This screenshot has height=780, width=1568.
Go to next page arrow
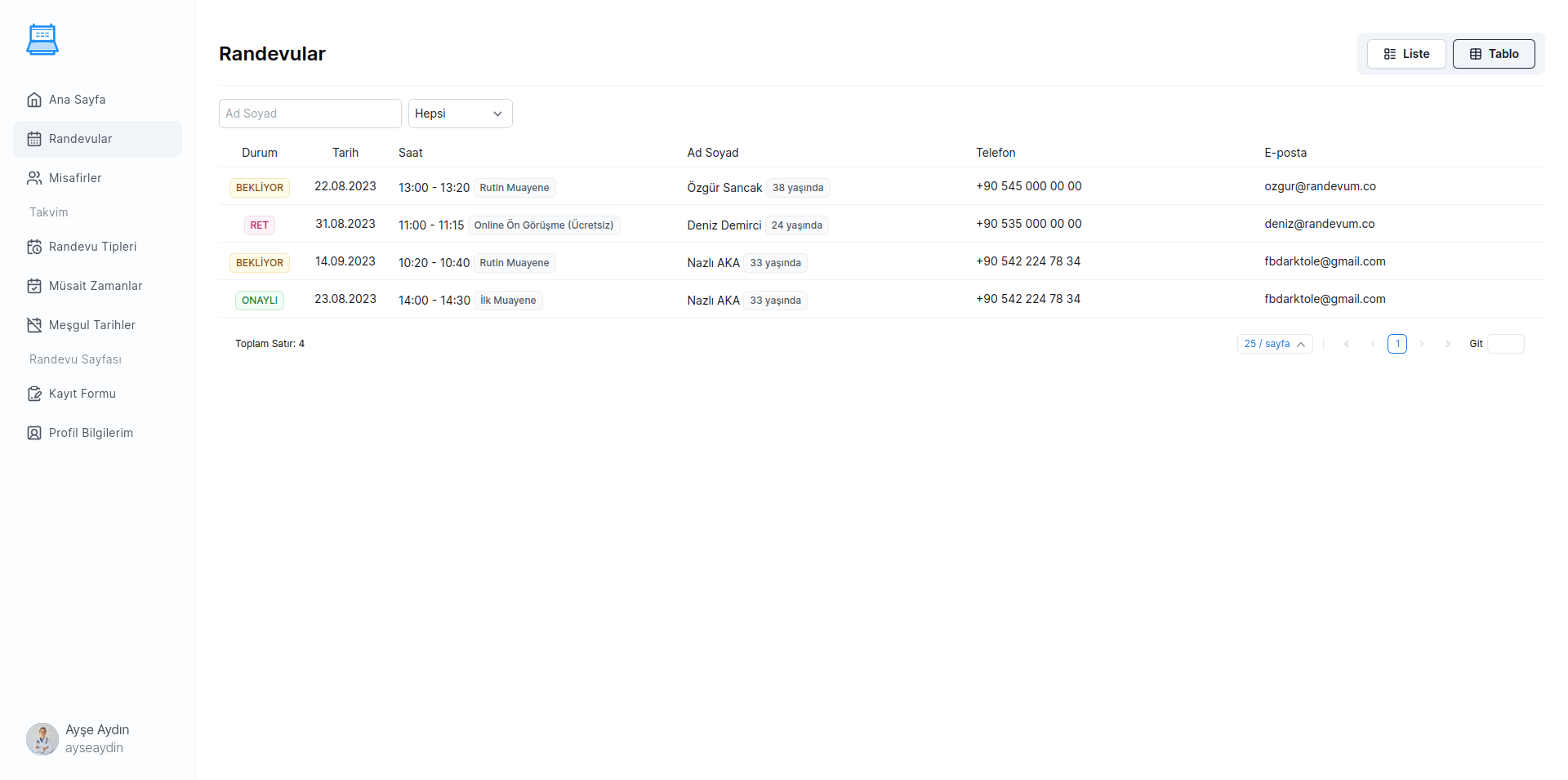pos(1422,344)
